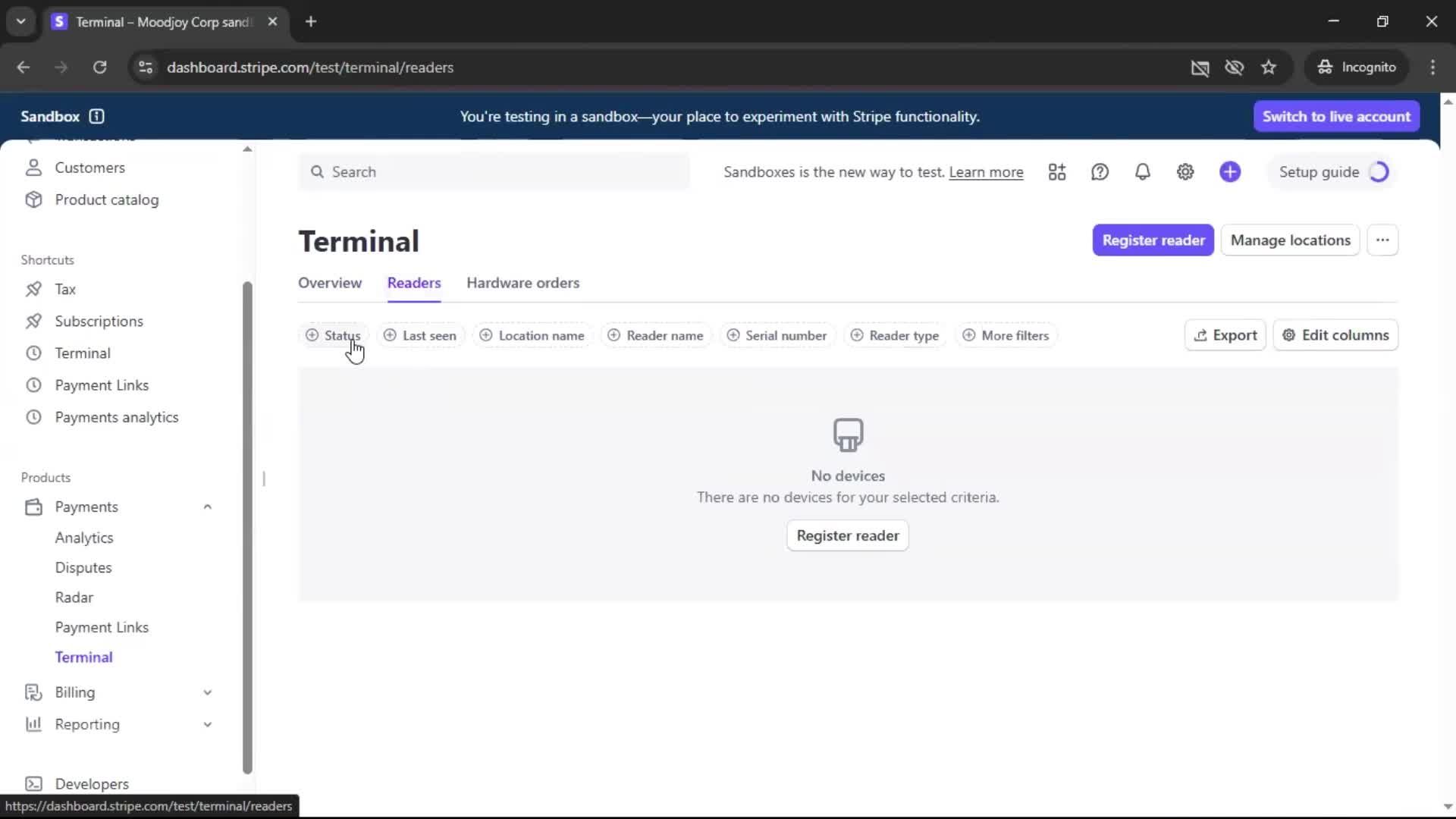Image resolution: width=1456 pixels, height=819 pixels.
Task: Click the Sandbox info icon
Action: pyautogui.click(x=96, y=116)
